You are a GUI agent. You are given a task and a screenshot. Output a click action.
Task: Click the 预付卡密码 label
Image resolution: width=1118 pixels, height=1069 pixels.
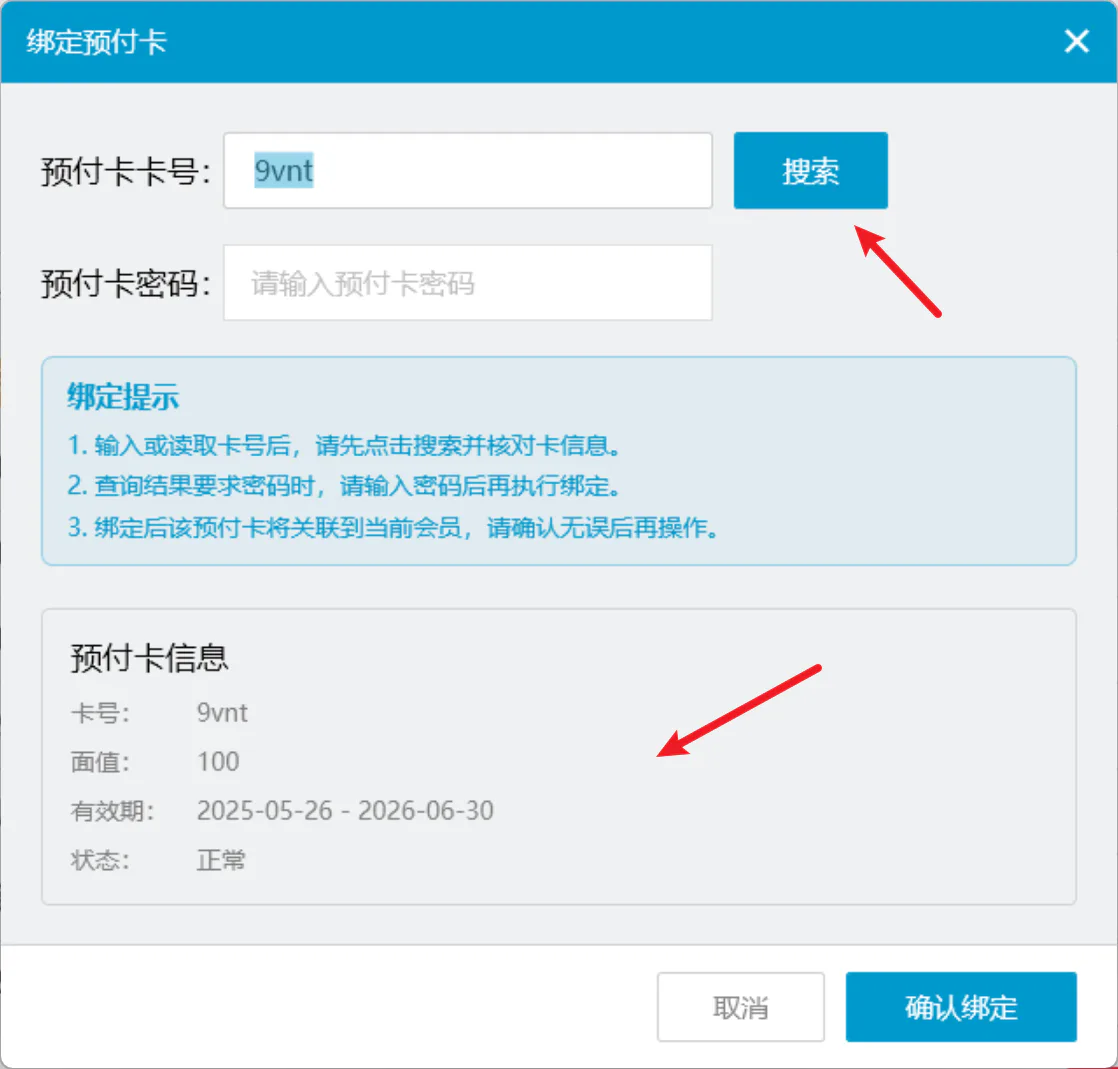click(125, 284)
